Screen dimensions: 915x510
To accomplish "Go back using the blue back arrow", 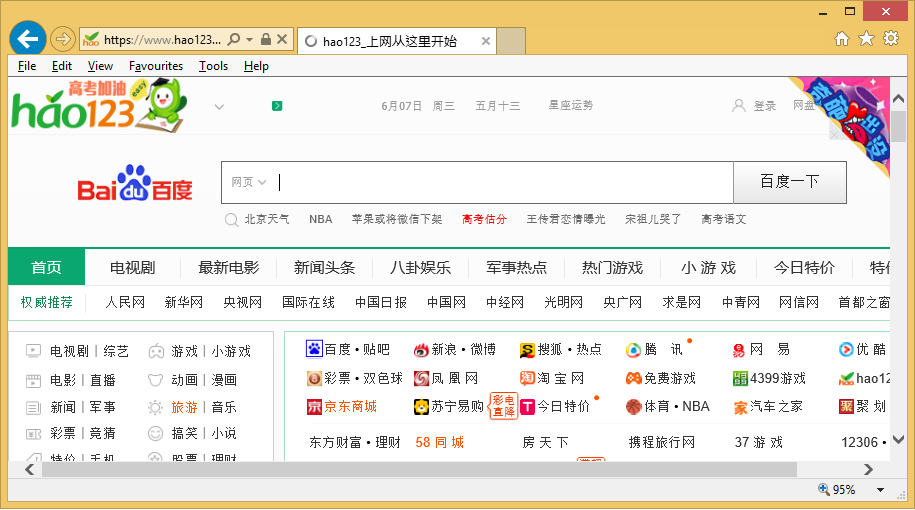I will click(27, 39).
